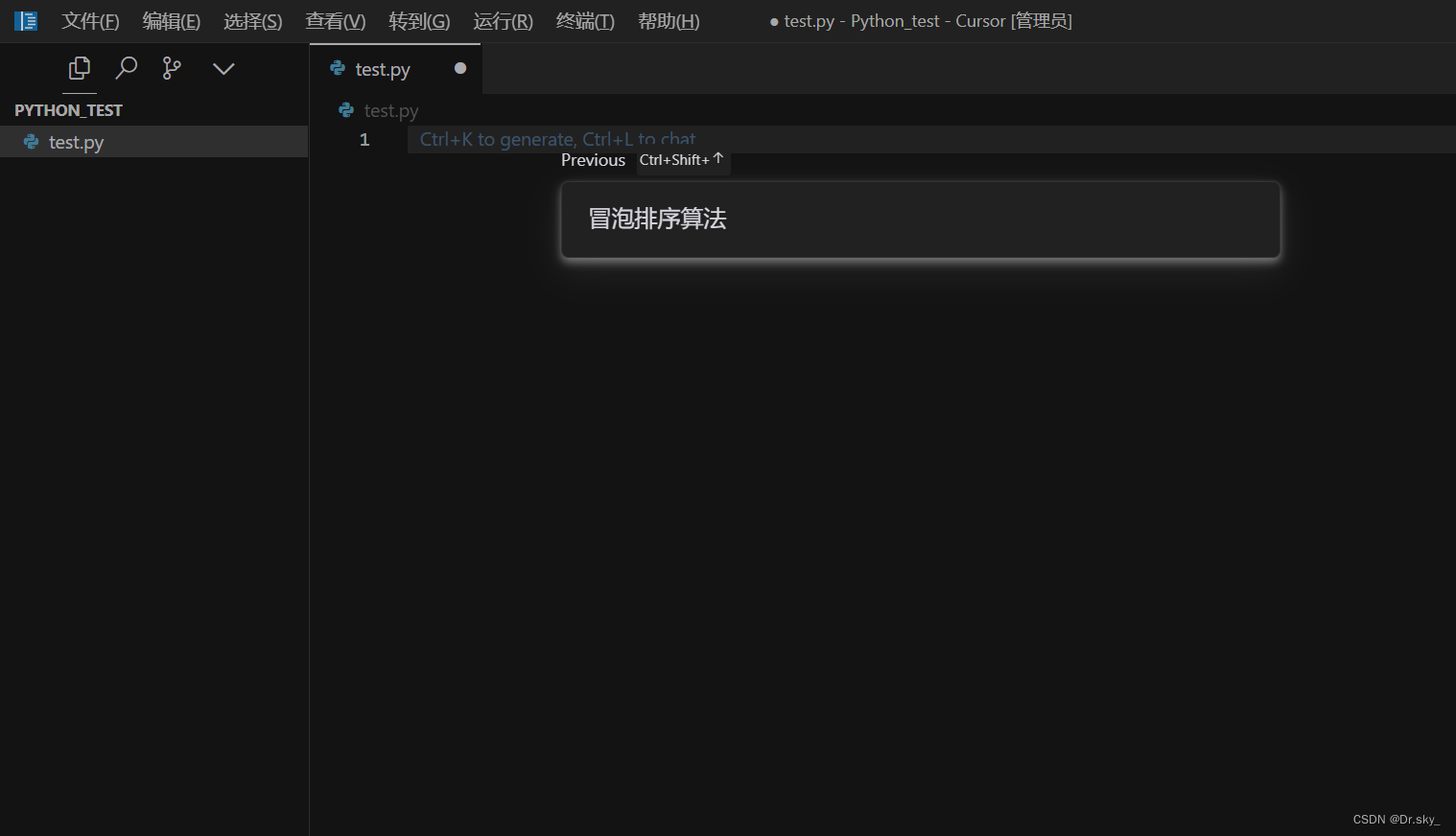This screenshot has width=1456, height=836.
Task: Focus the 冒泡排序算法 prompt input box
Action: coord(921,220)
